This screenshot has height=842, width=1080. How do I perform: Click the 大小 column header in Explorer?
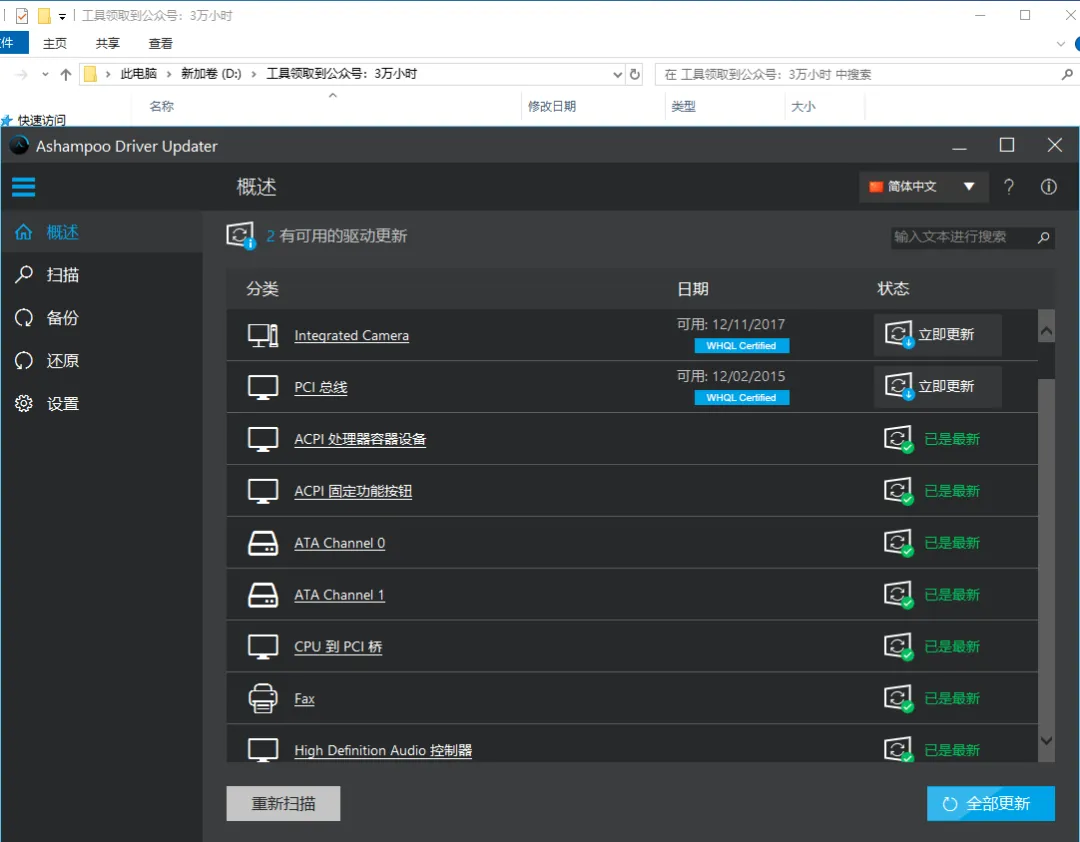[803, 106]
